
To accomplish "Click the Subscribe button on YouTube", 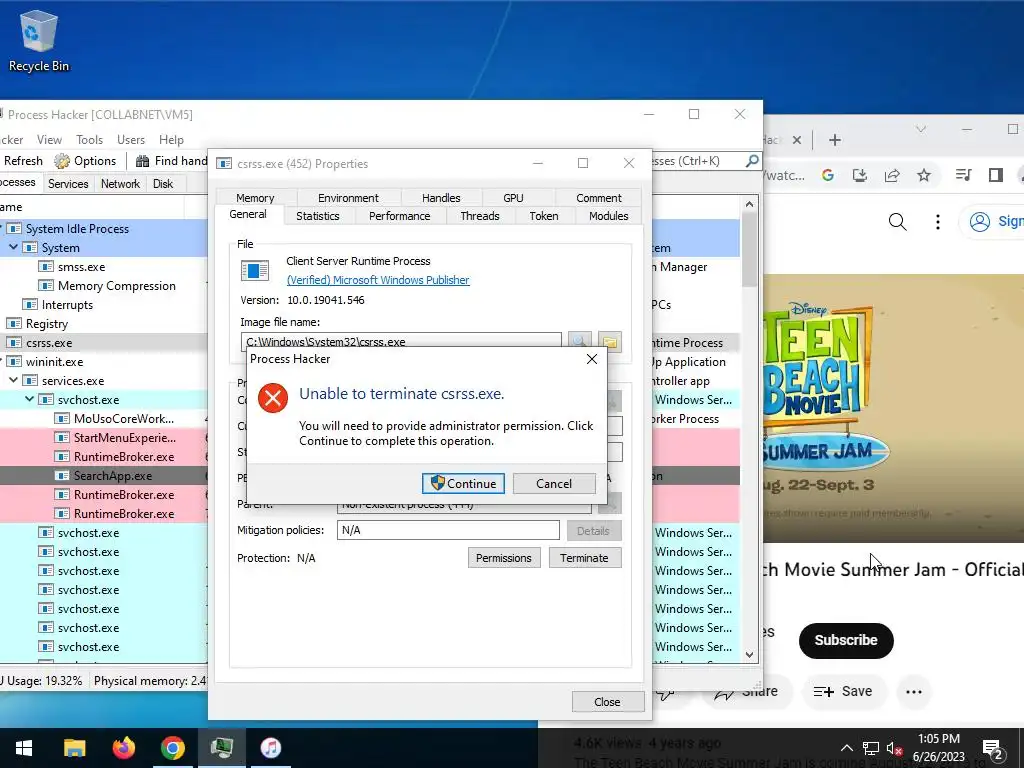I will (846, 640).
